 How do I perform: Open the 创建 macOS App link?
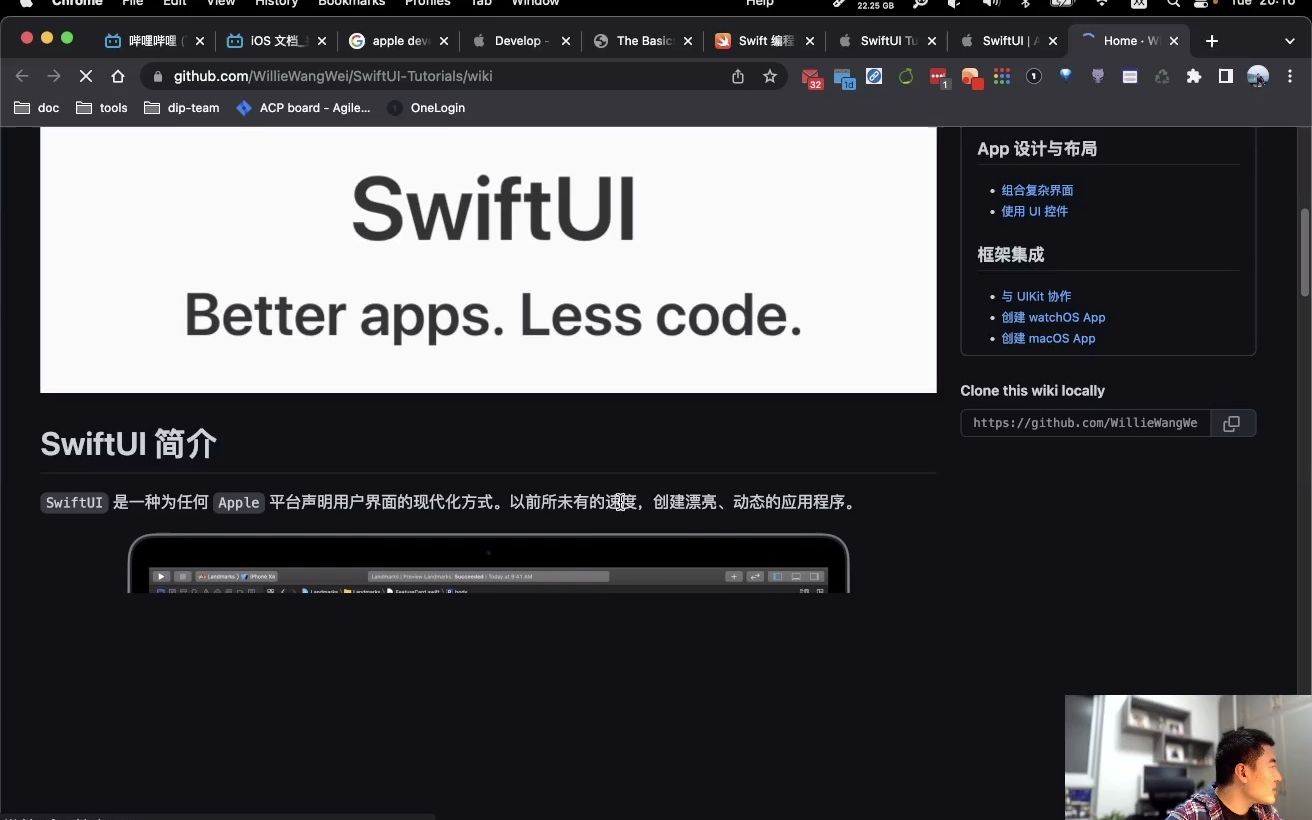[x=1048, y=338]
